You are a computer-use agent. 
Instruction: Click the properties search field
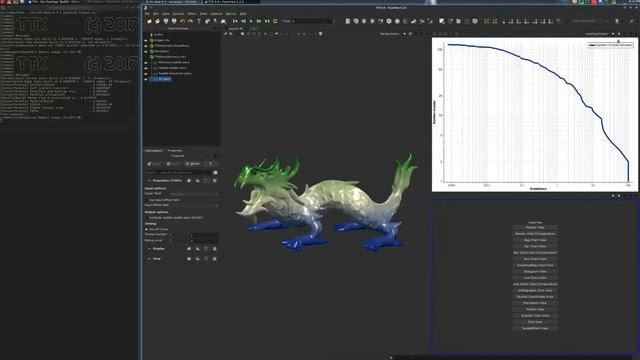click(x=179, y=173)
